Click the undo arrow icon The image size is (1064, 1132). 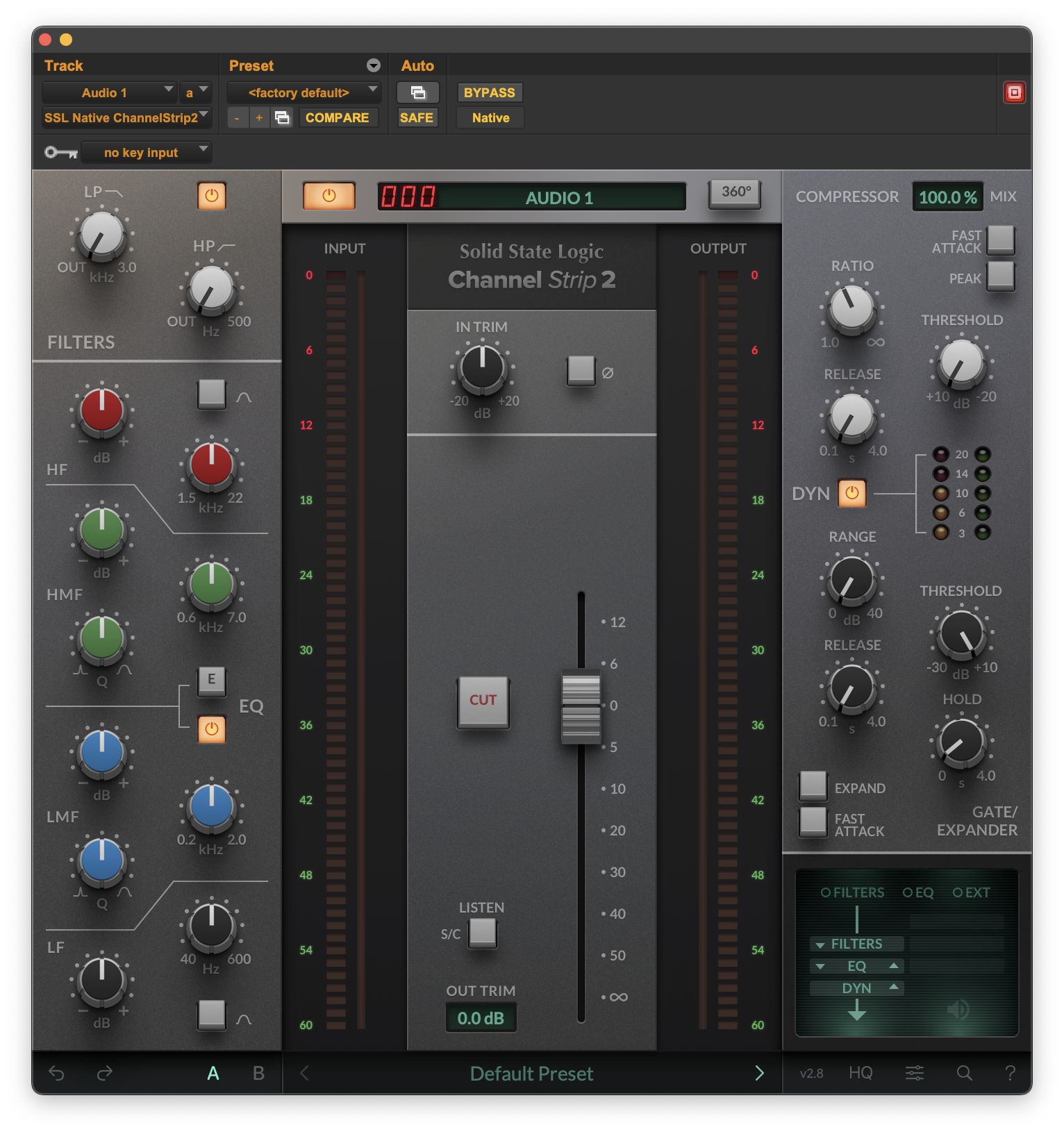pos(56,1073)
